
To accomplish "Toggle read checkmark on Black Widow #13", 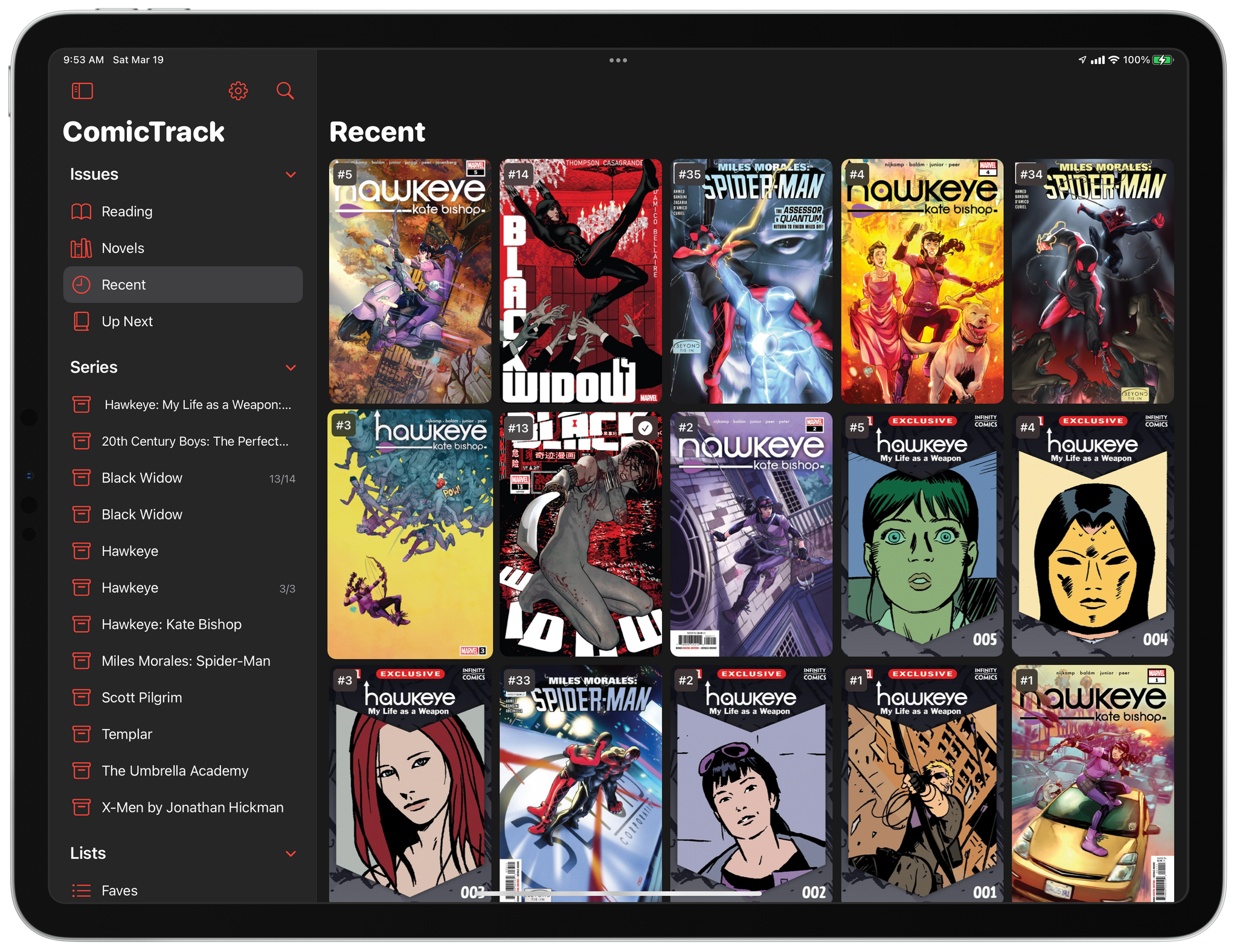I will point(645,428).
